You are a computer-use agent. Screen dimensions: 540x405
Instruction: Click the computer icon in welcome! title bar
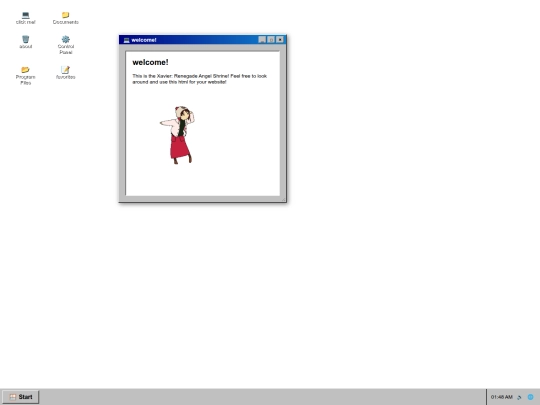coord(126,40)
